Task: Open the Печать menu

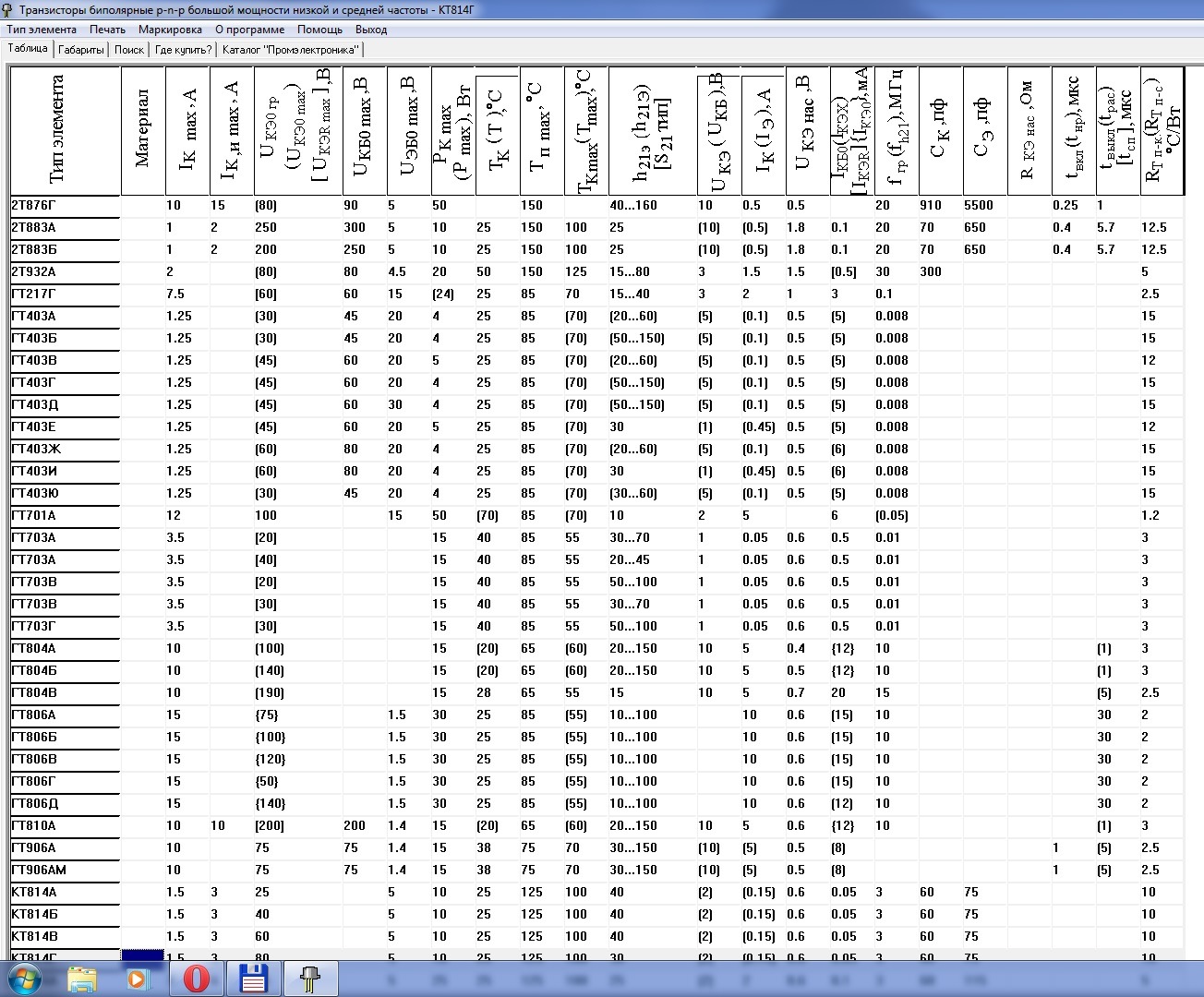Action: (x=108, y=30)
